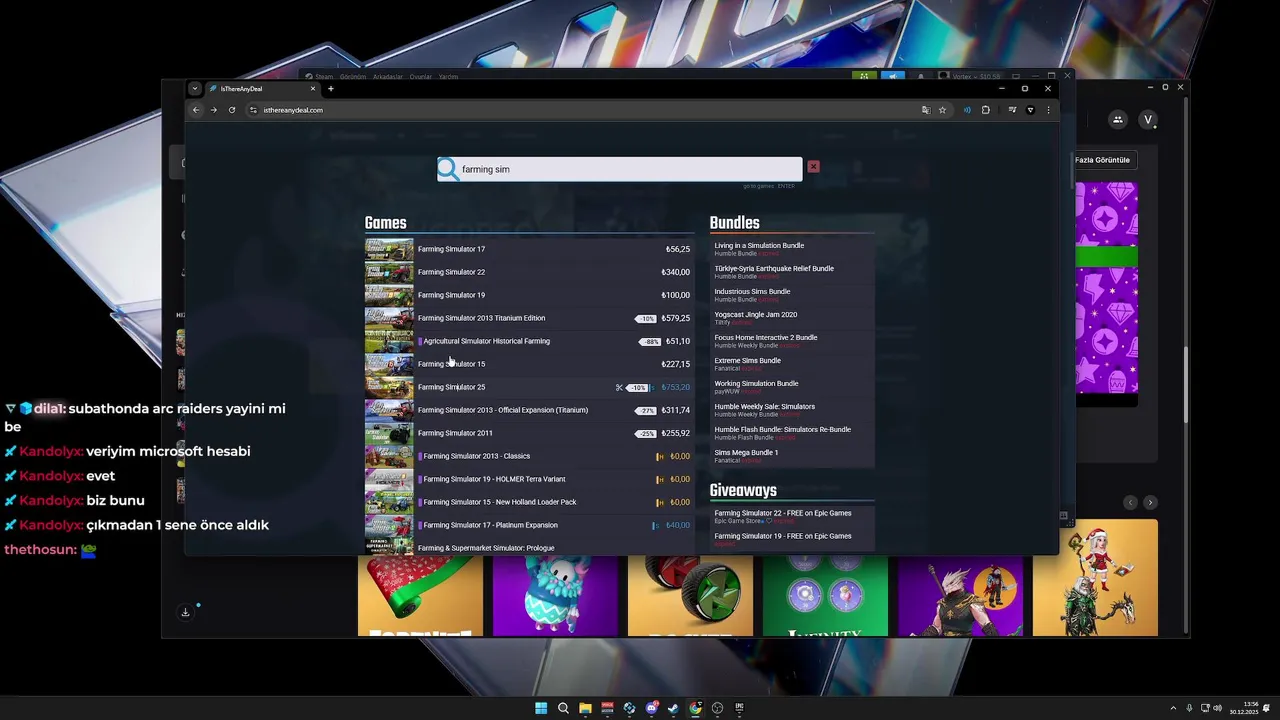Click the previous carousel arrow in the Epic window
The image size is (1280, 720).
(x=1130, y=502)
